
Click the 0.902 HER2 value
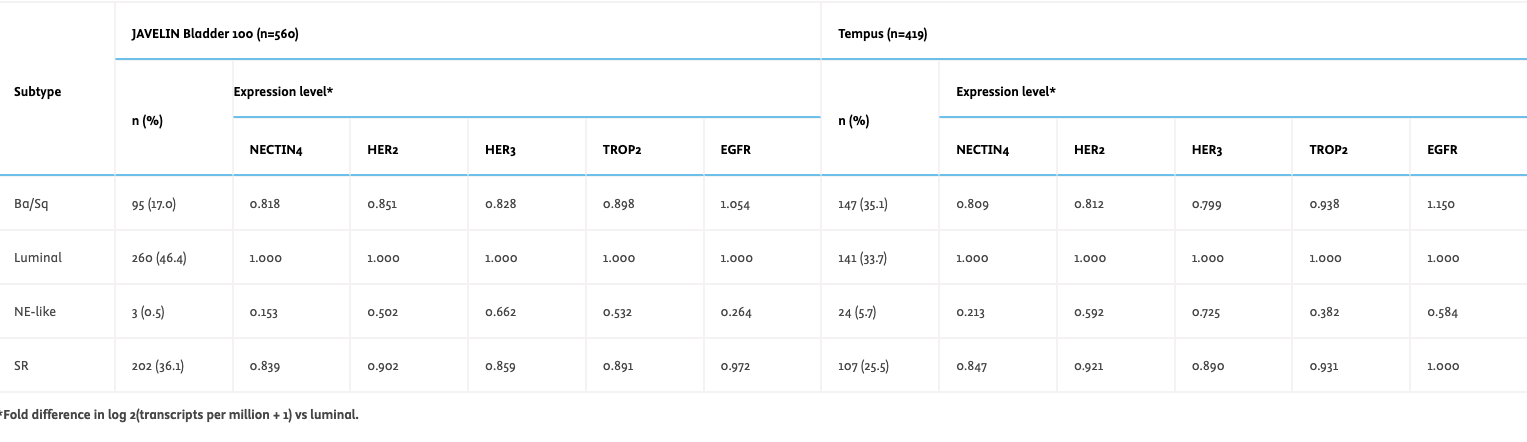[383, 366]
